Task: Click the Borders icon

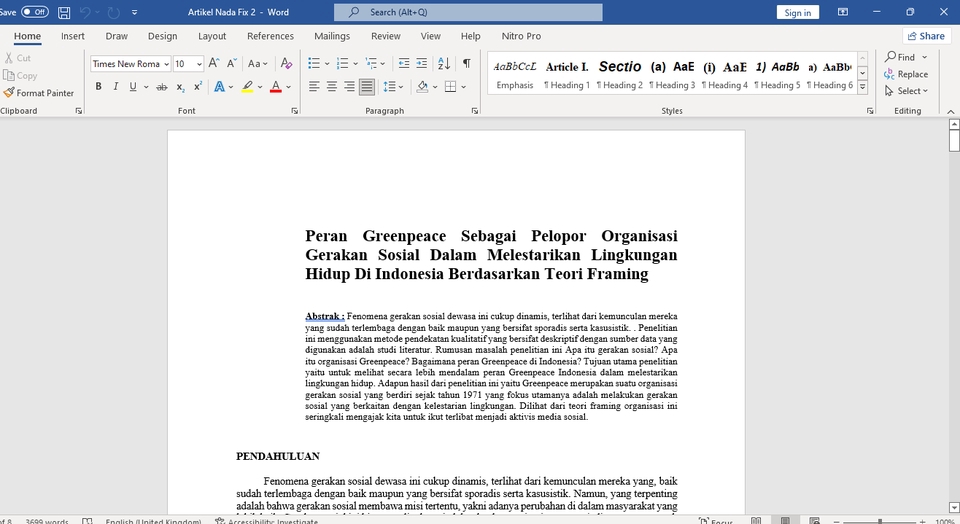Action: click(451, 87)
